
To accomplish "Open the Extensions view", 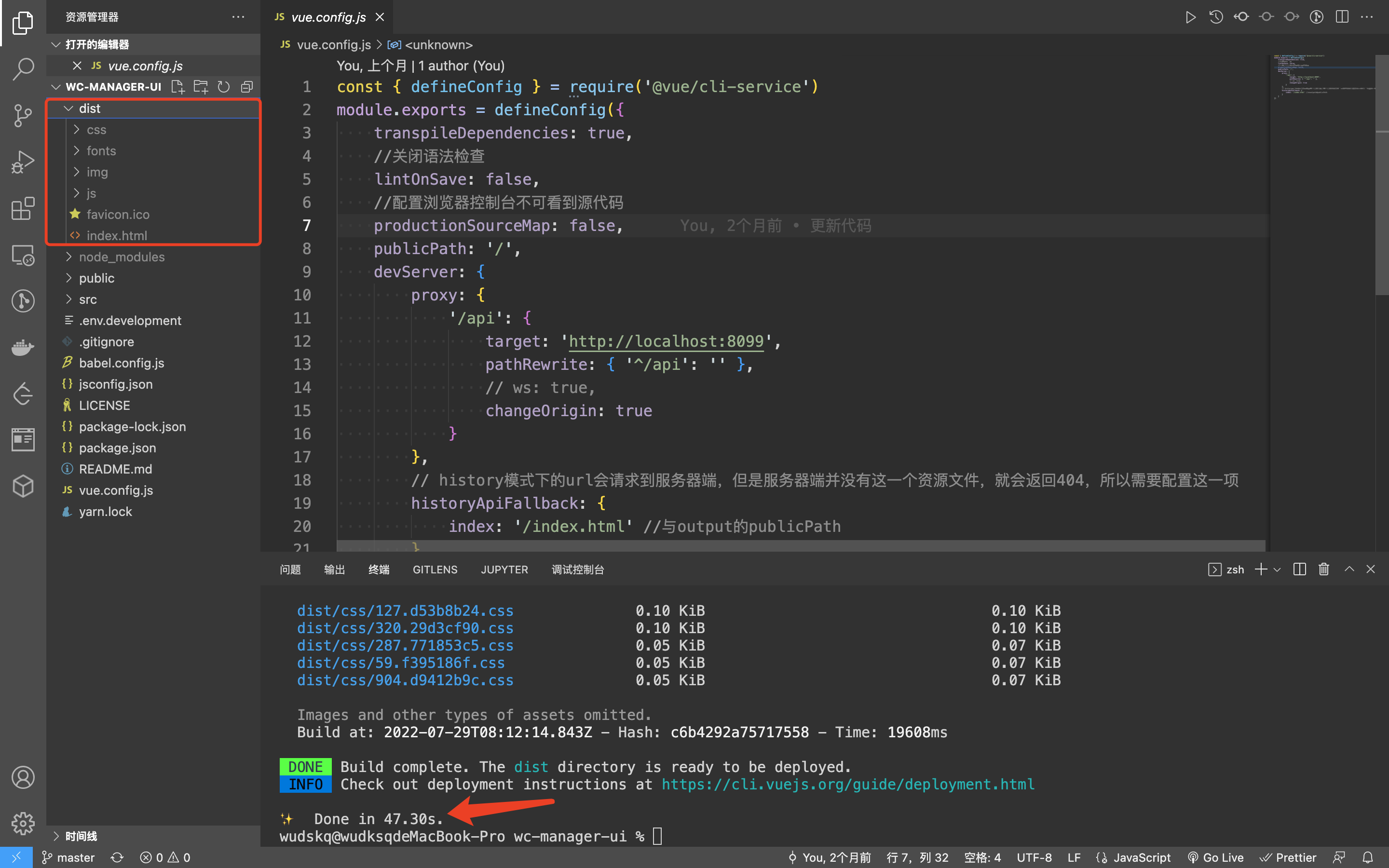I will [23, 208].
